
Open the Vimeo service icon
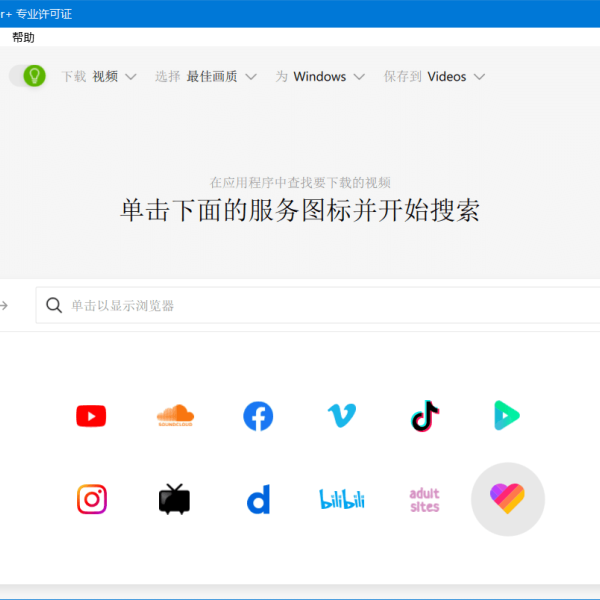(342, 416)
